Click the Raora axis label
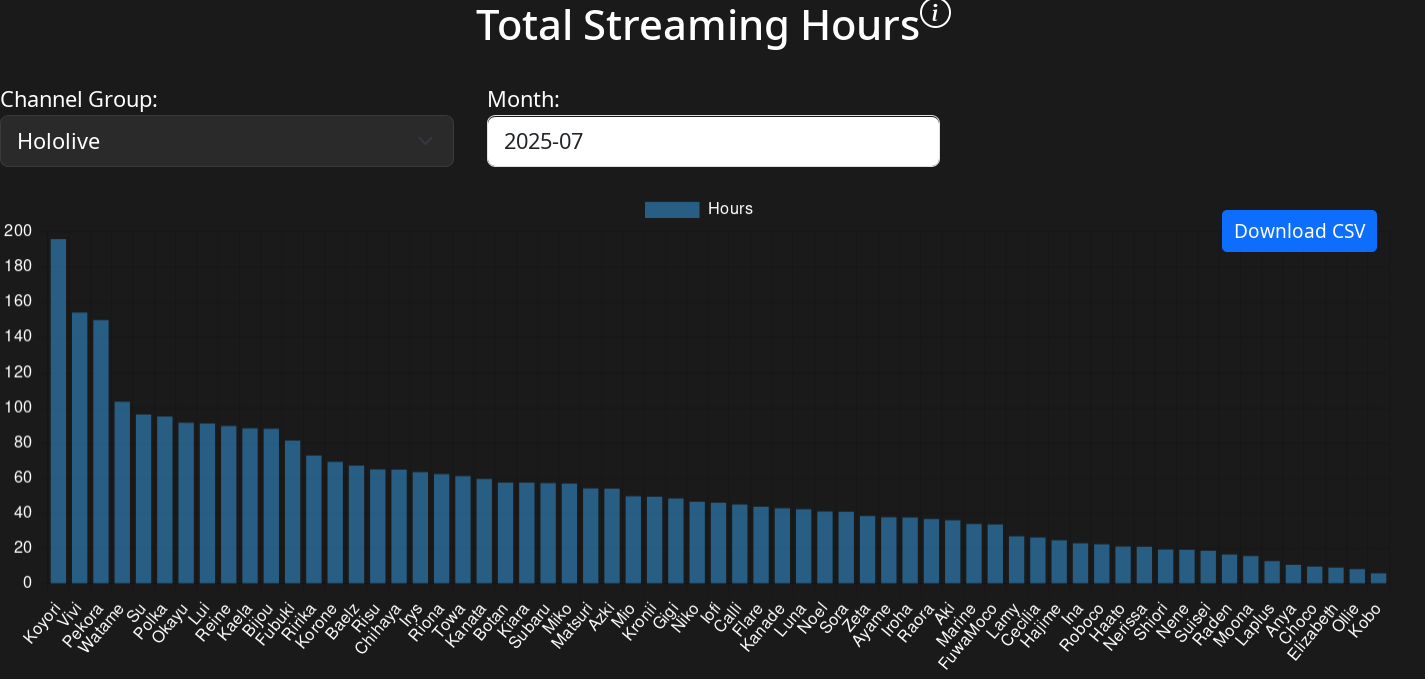Image resolution: width=1426 pixels, height=679 pixels. coord(917,621)
